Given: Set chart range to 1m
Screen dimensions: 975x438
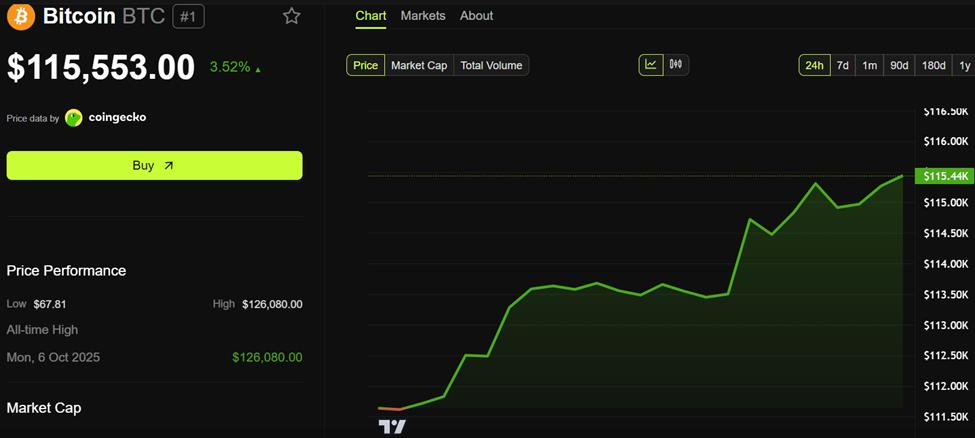Looking at the screenshot, I should pyautogui.click(x=870, y=65).
